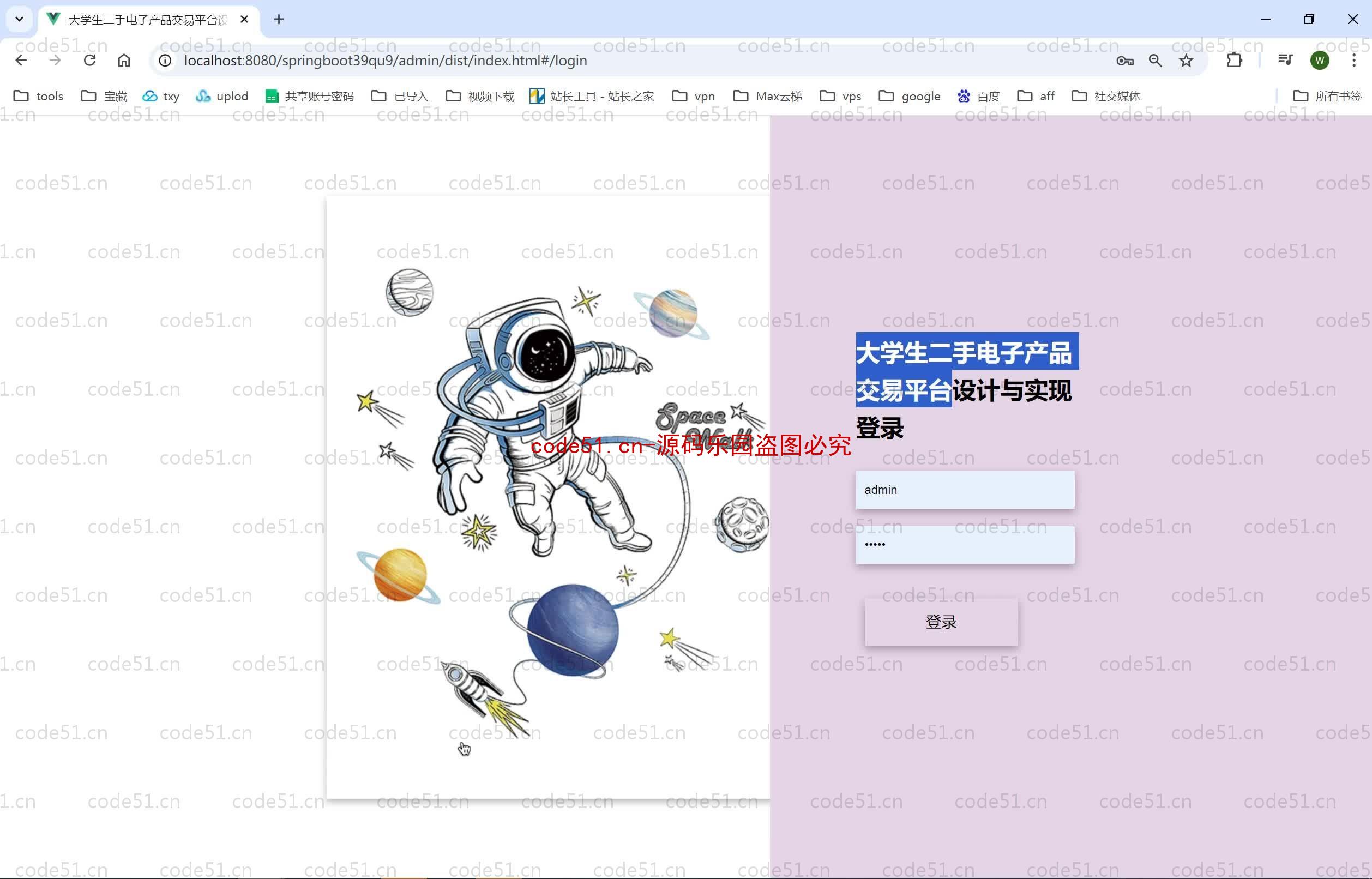Click the admin username input field
The height and width of the screenshot is (879, 1372).
[x=964, y=489]
